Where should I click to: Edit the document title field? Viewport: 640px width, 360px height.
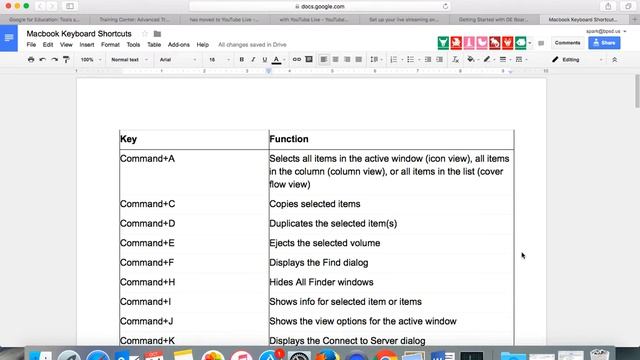tap(79, 34)
